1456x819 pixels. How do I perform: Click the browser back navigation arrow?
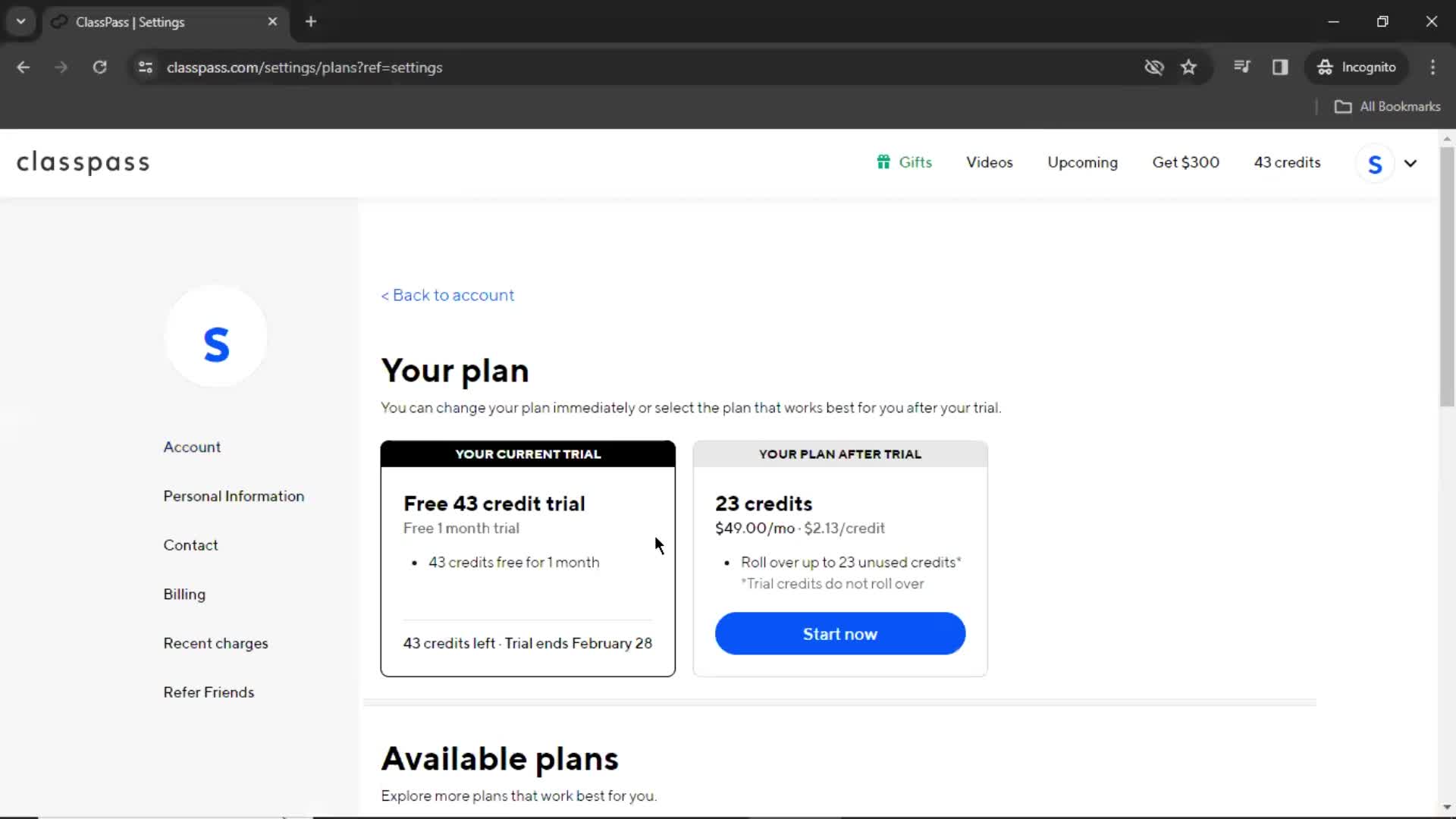[24, 67]
